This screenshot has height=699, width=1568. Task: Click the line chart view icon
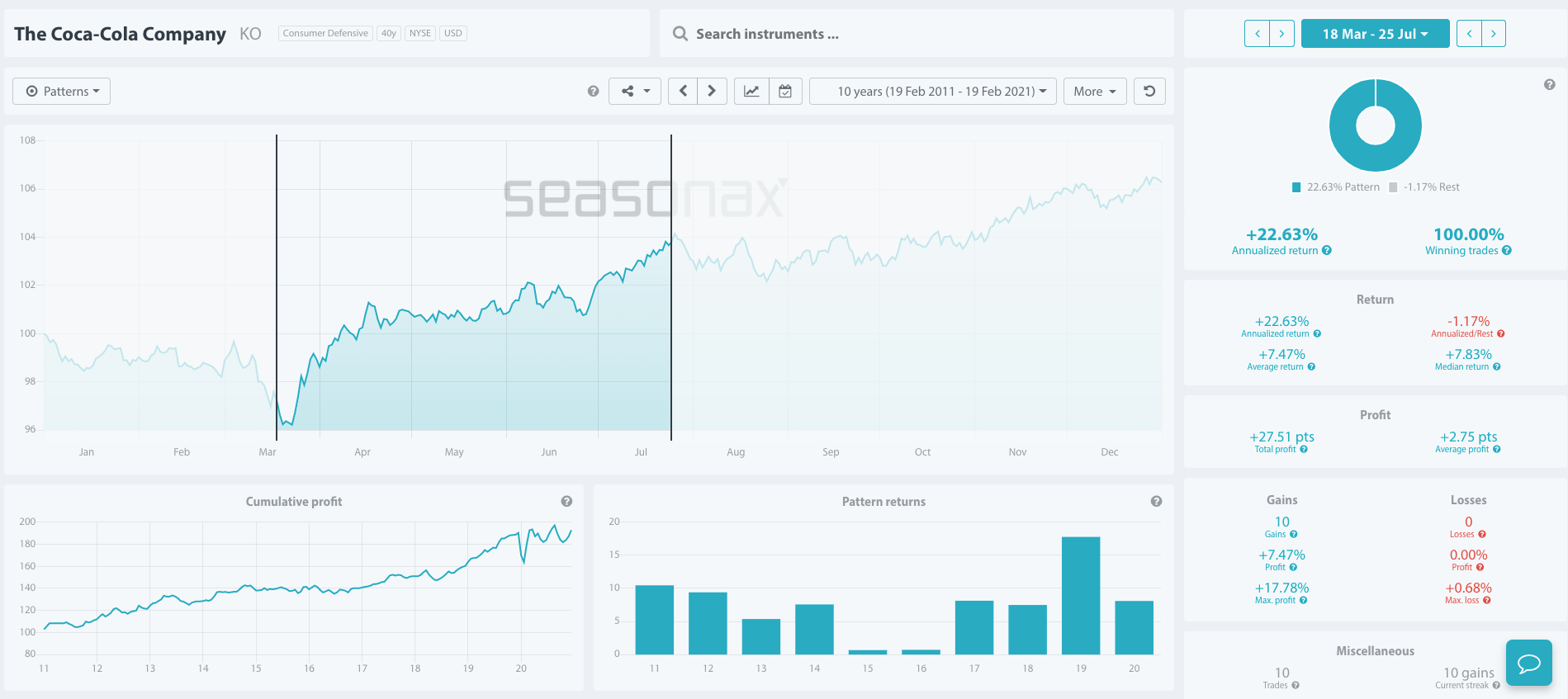pos(751,92)
